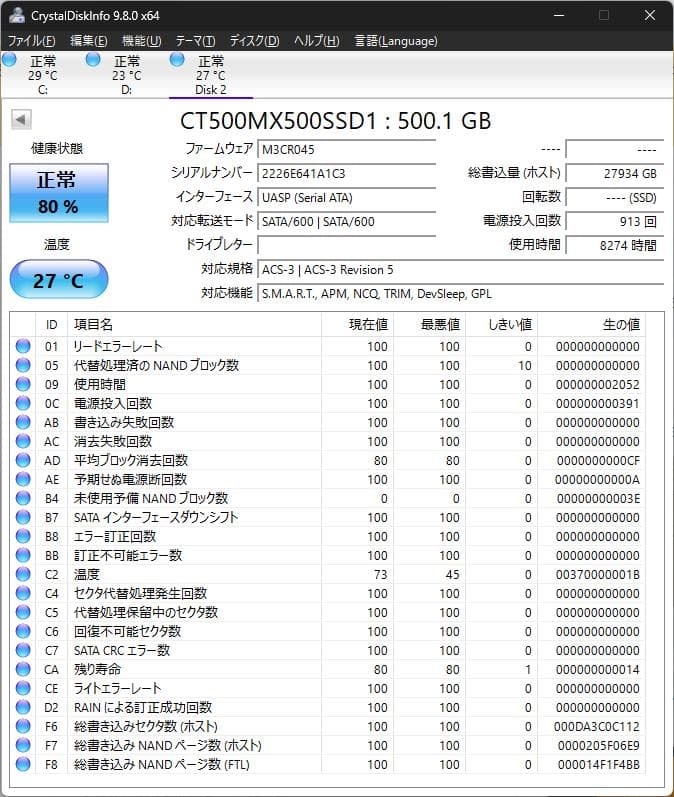Open the 言語(Language) menu
Screen dimensions: 674x797
pyautogui.click(x=396, y=41)
